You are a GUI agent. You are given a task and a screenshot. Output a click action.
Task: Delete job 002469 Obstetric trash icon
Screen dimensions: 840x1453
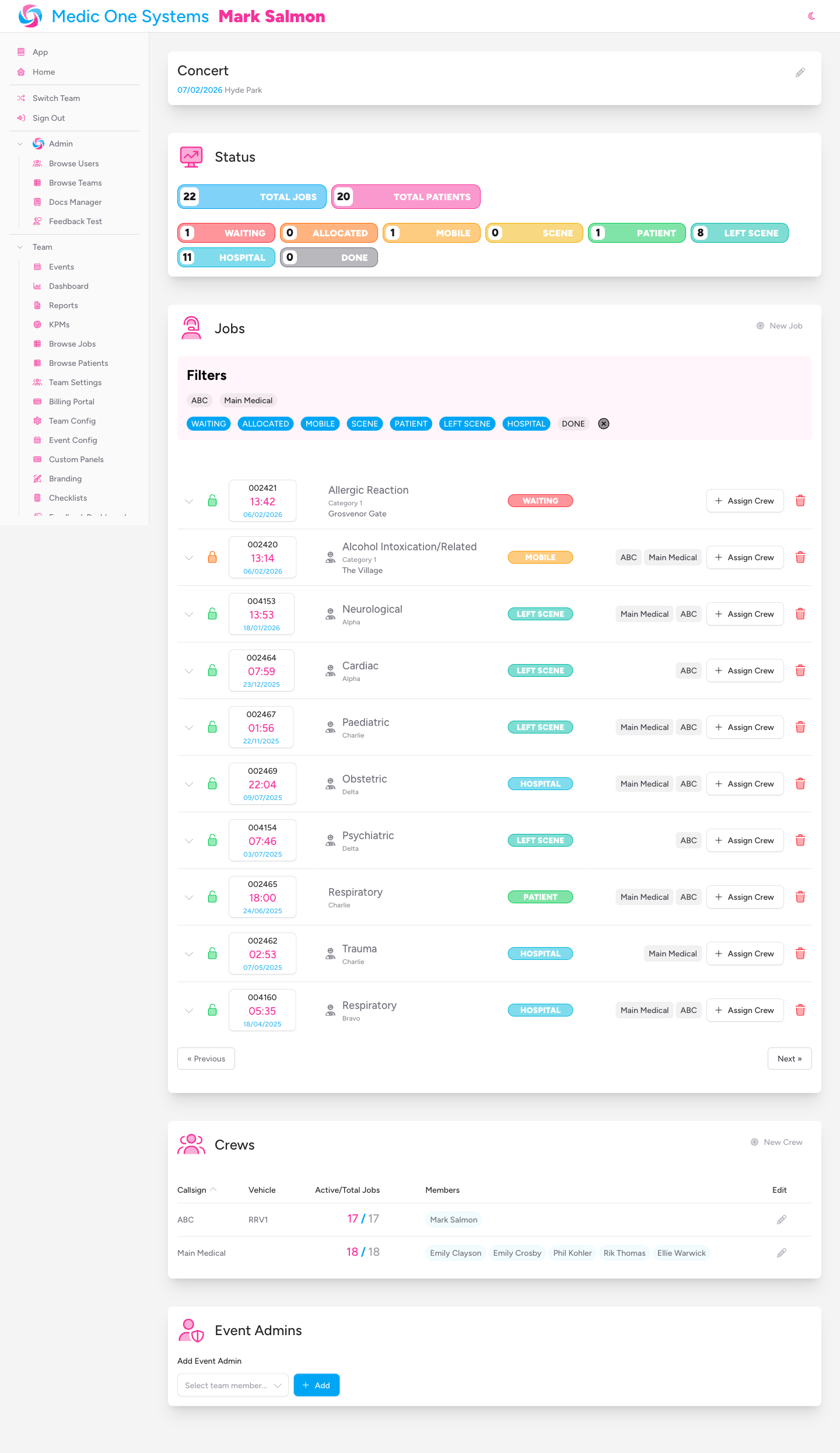(x=800, y=784)
